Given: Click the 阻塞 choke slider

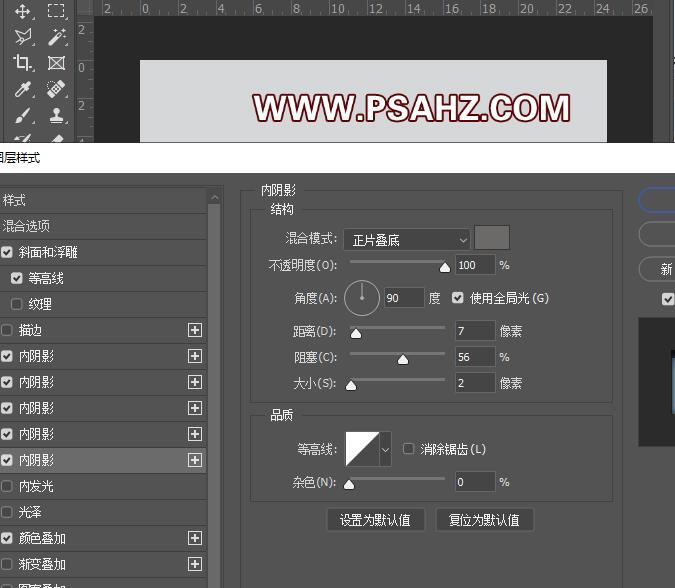Looking at the screenshot, I should [x=397, y=356].
